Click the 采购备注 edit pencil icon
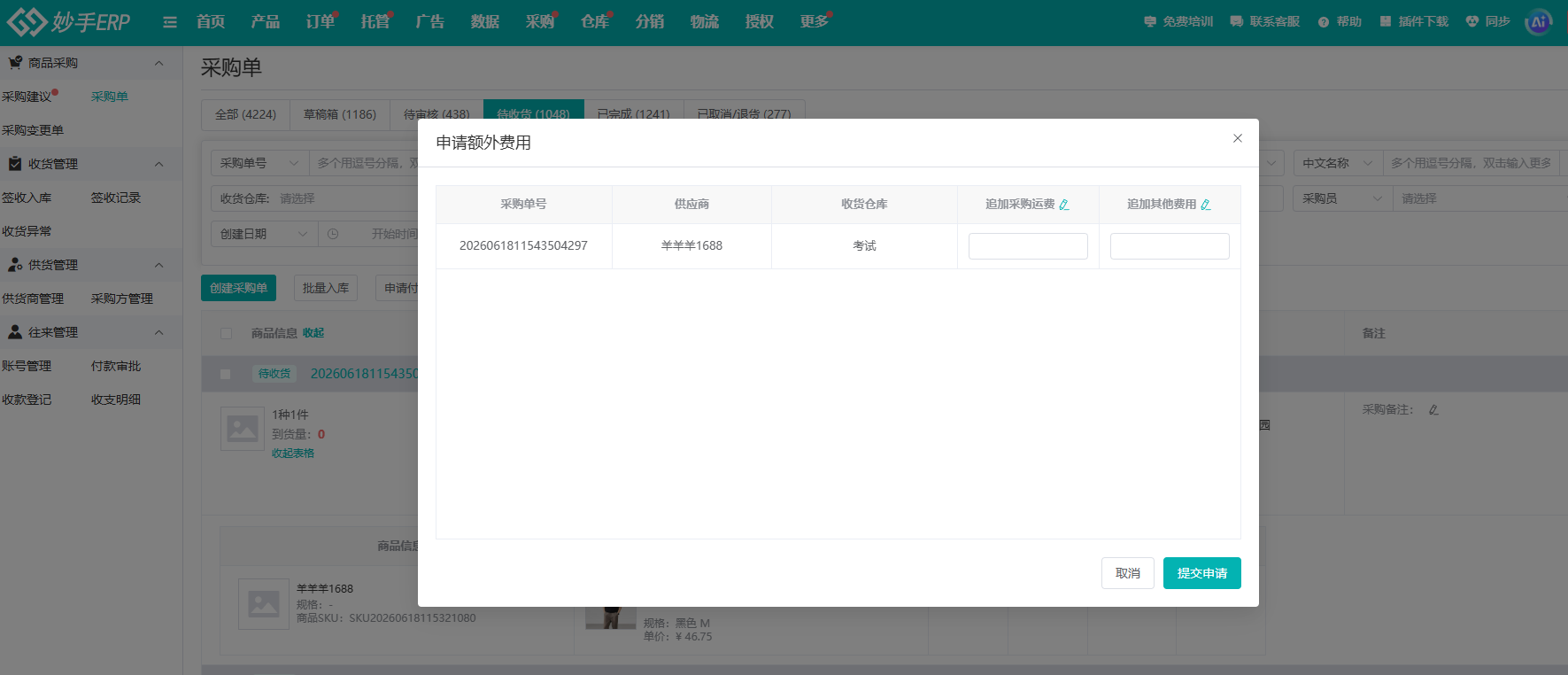The image size is (1568, 675). click(x=1433, y=410)
